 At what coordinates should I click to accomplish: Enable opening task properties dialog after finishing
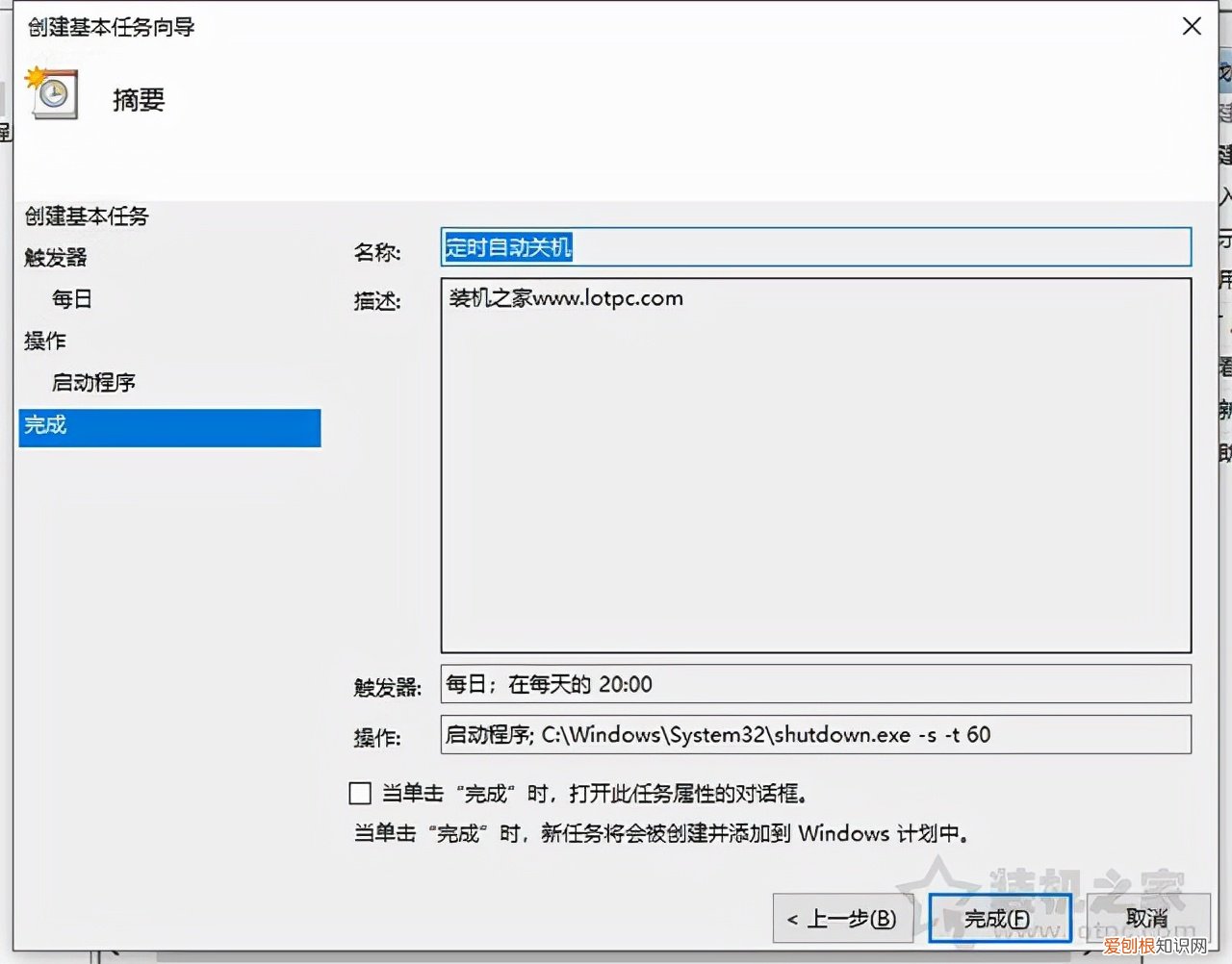click(x=359, y=793)
